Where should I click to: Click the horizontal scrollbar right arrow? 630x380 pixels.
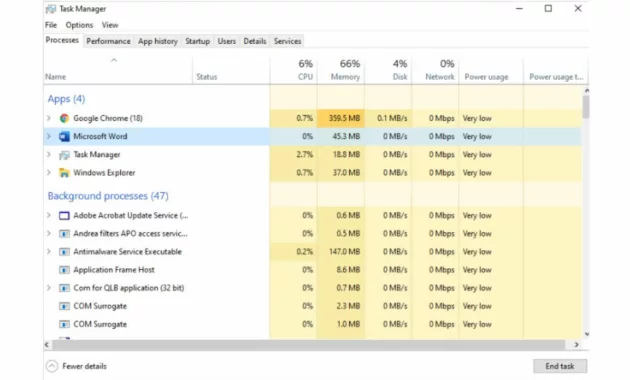click(576, 345)
